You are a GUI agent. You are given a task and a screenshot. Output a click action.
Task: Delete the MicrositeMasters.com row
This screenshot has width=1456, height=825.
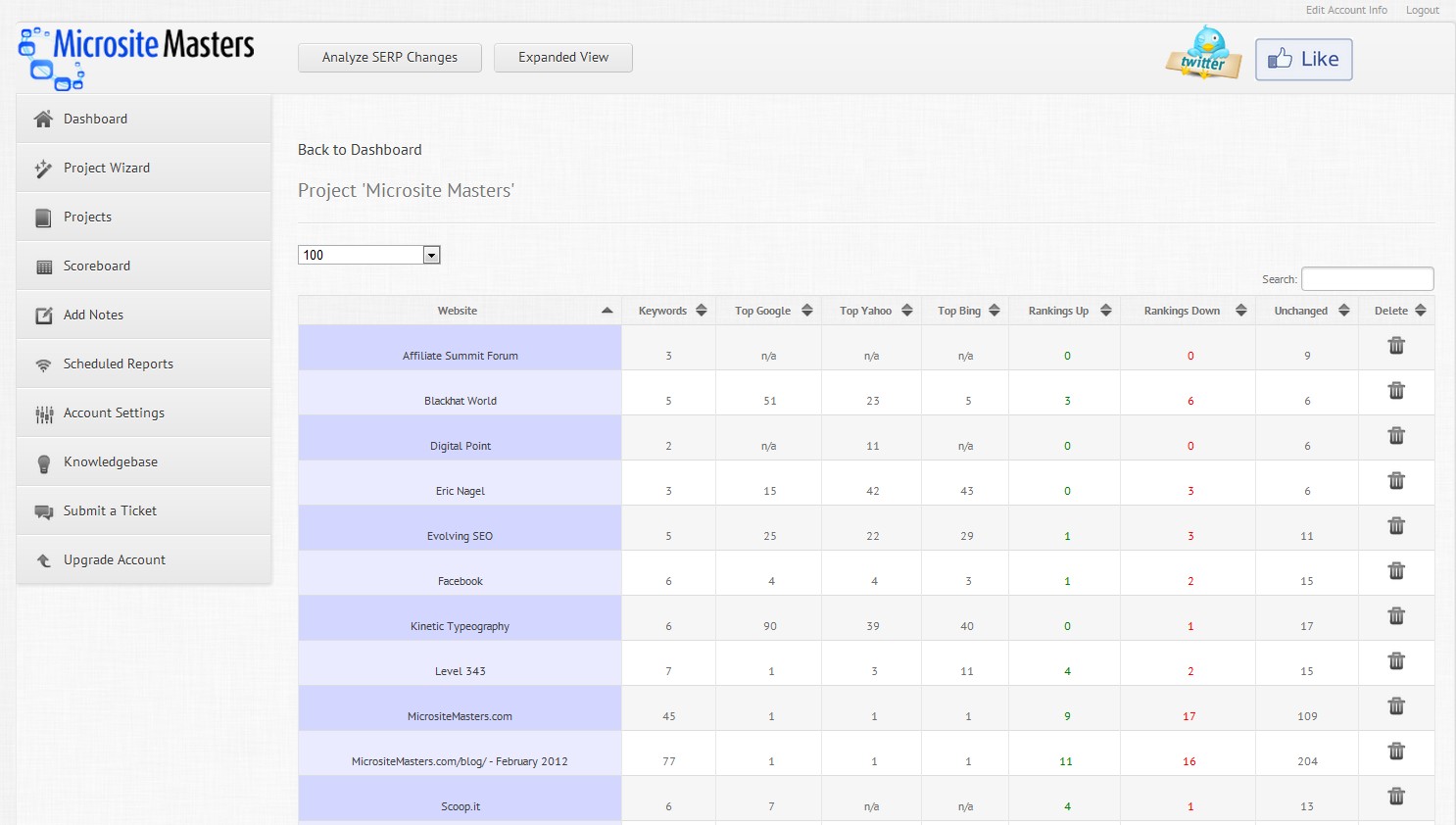coord(1396,705)
